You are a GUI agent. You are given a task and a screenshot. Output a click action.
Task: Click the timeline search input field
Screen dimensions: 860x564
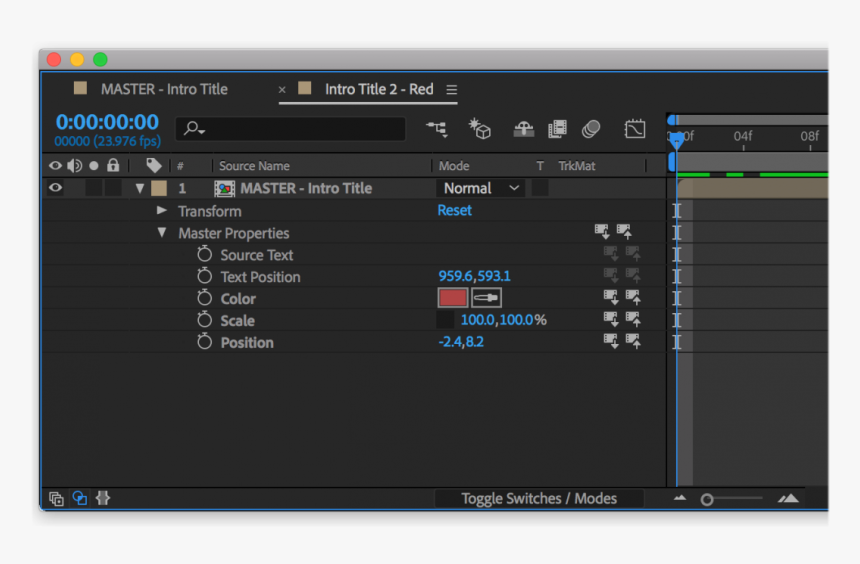pos(290,129)
